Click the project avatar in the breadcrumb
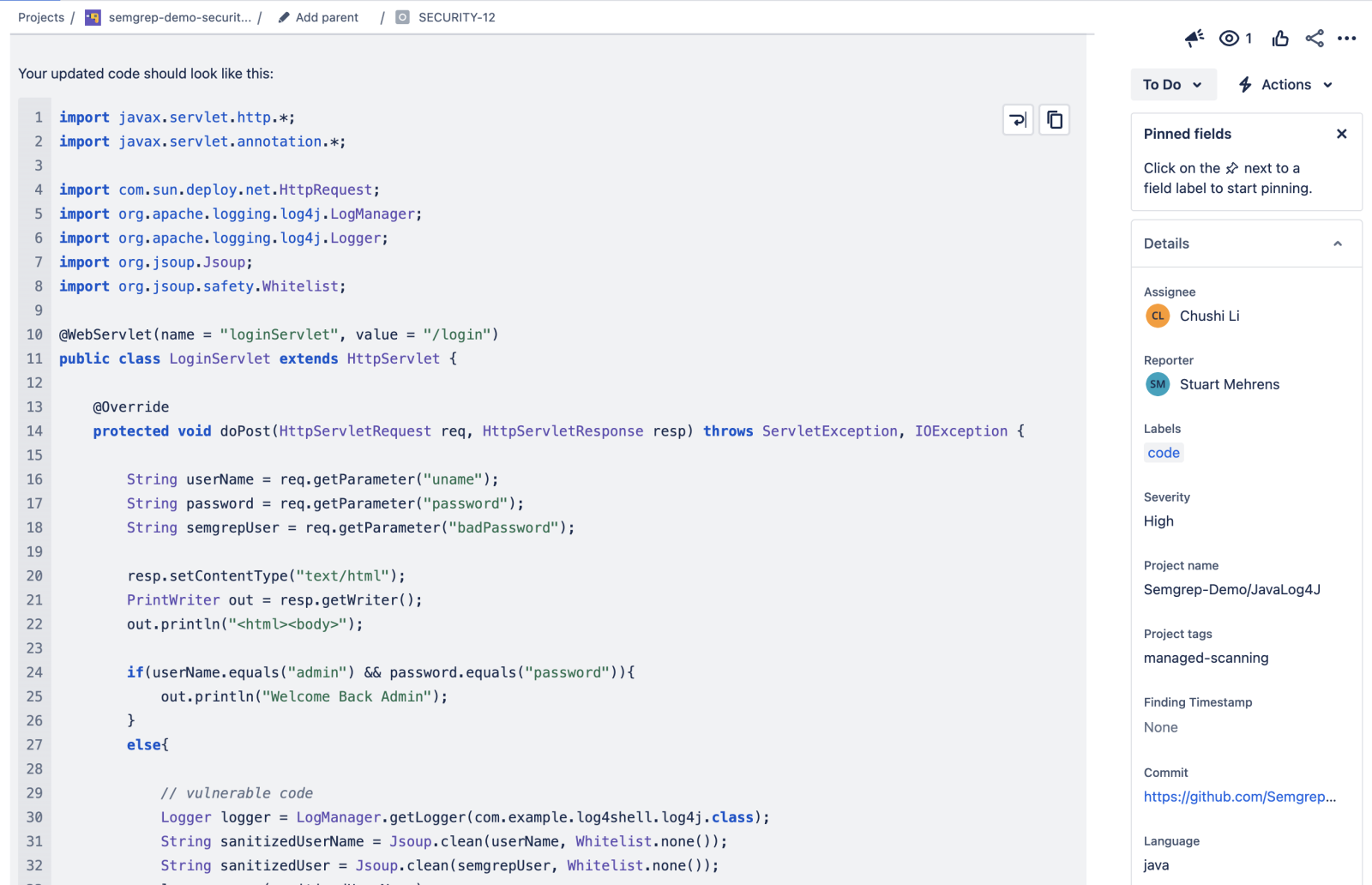 coord(93,16)
